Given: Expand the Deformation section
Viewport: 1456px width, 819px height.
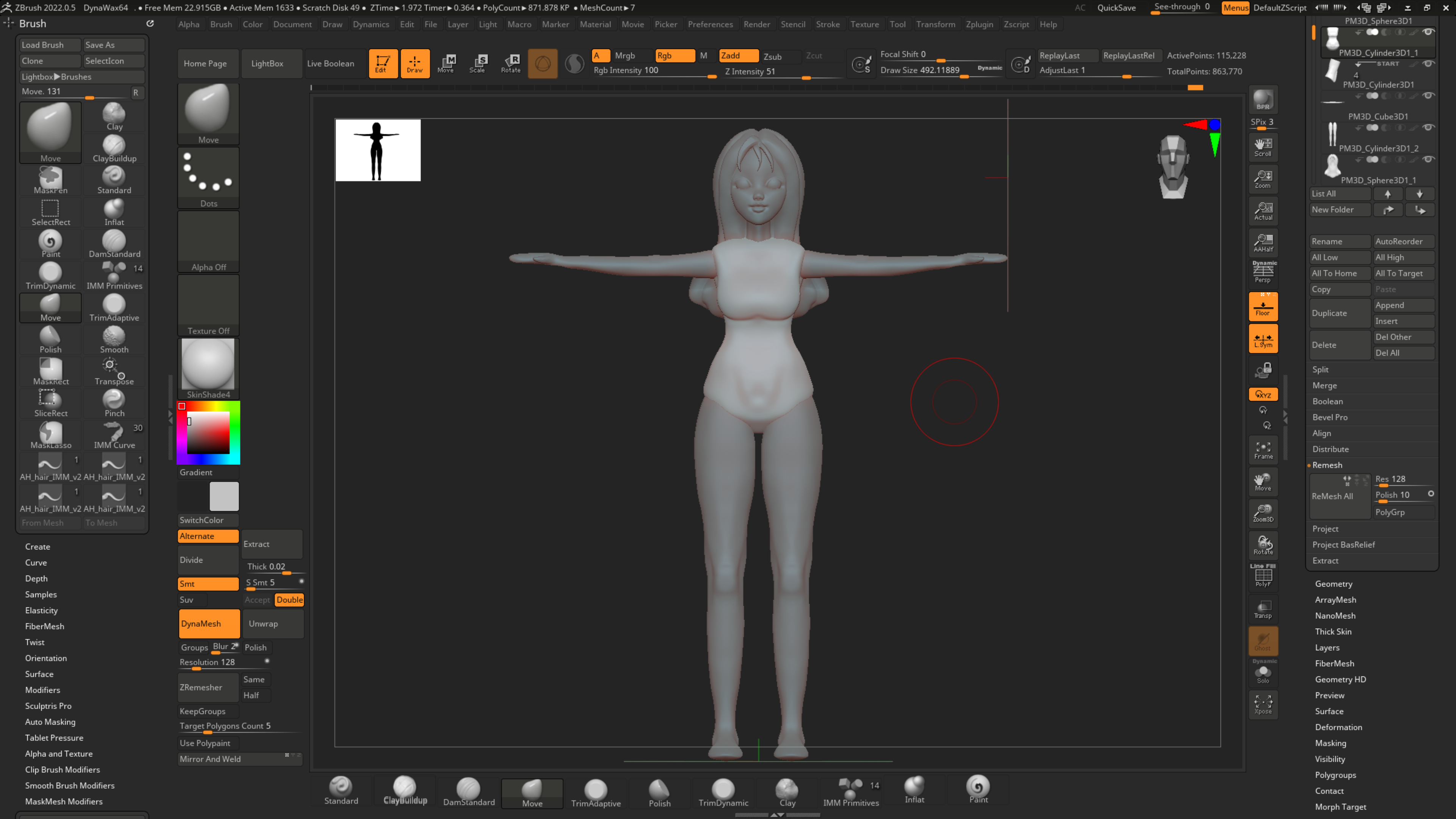Looking at the screenshot, I should click(x=1338, y=727).
